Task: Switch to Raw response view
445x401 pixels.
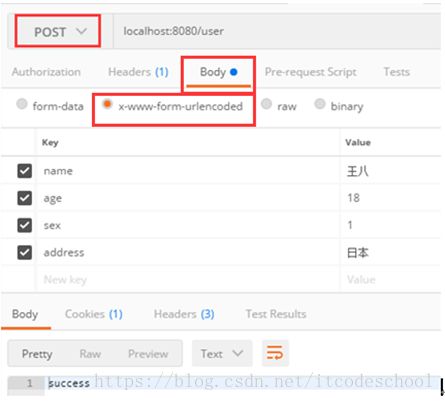Action: pyautogui.click(x=90, y=354)
